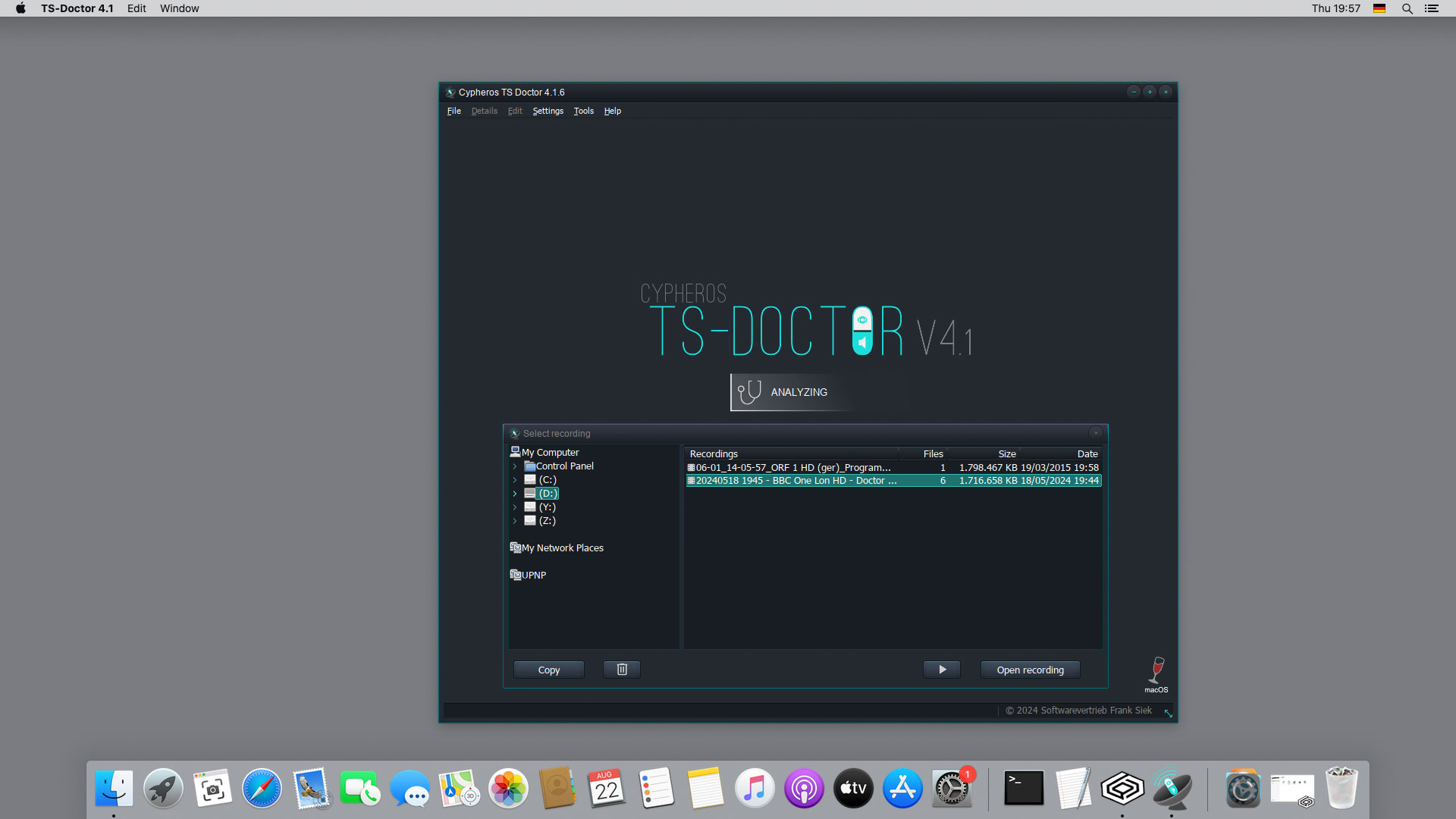Select My Computer in the tree
Image resolution: width=1456 pixels, height=819 pixels.
[x=544, y=452]
